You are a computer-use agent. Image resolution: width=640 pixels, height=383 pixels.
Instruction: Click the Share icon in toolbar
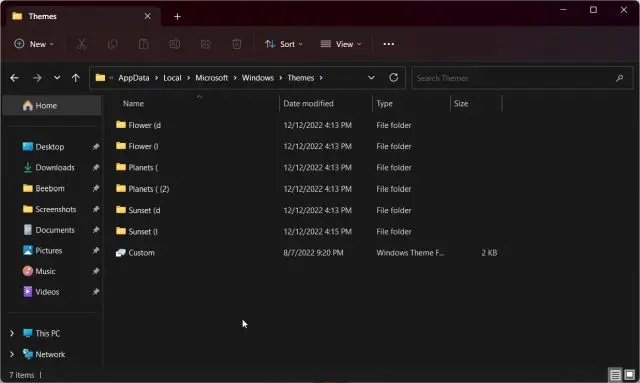(x=206, y=44)
